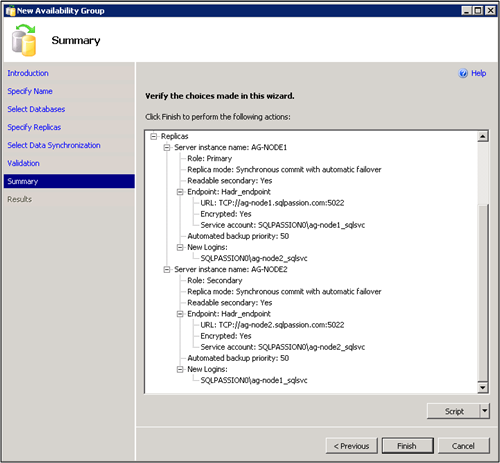Collapse the AG-NODE2 server instance node
500x463 pixels.
point(167,269)
